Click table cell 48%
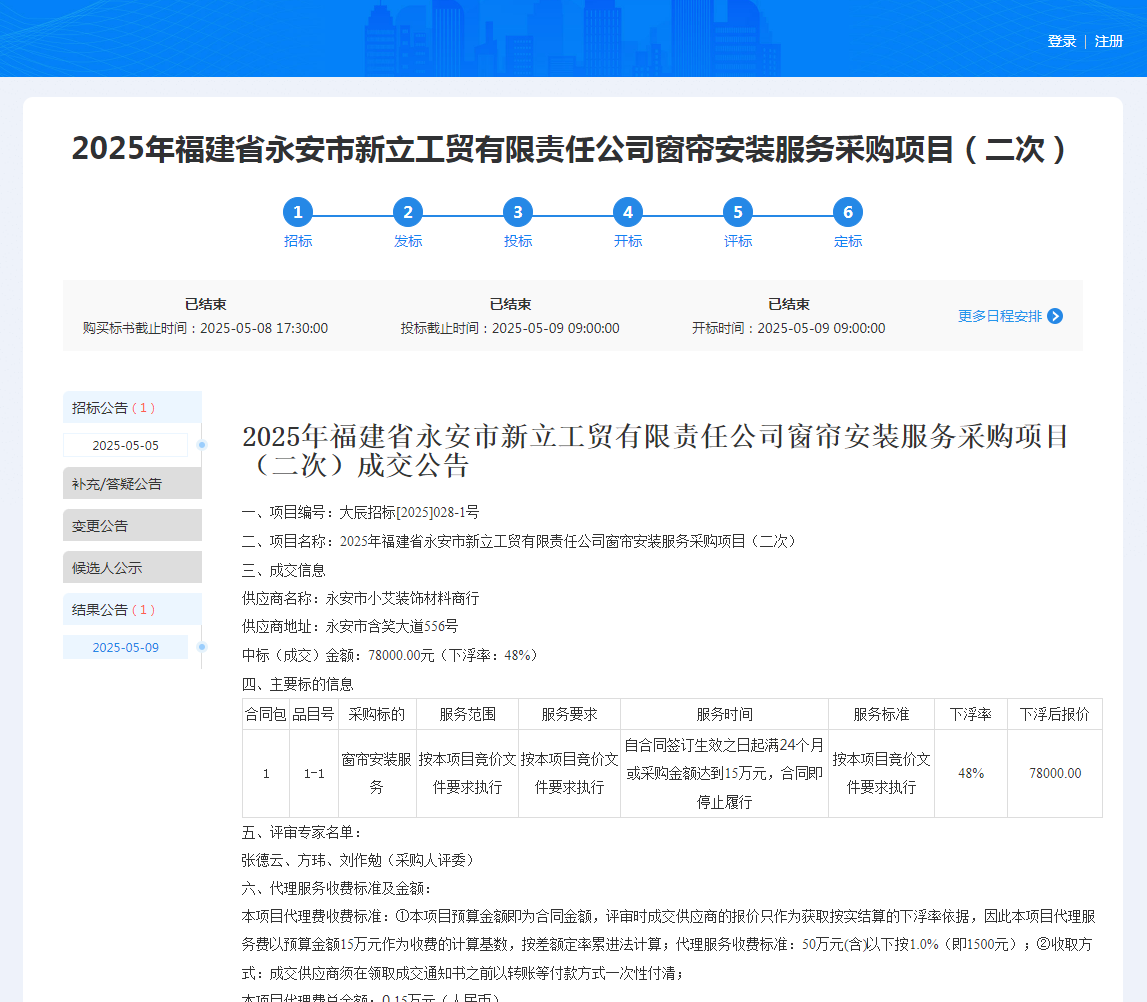Viewport: 1147px width, 1002px height. click(x=971, y=773)
